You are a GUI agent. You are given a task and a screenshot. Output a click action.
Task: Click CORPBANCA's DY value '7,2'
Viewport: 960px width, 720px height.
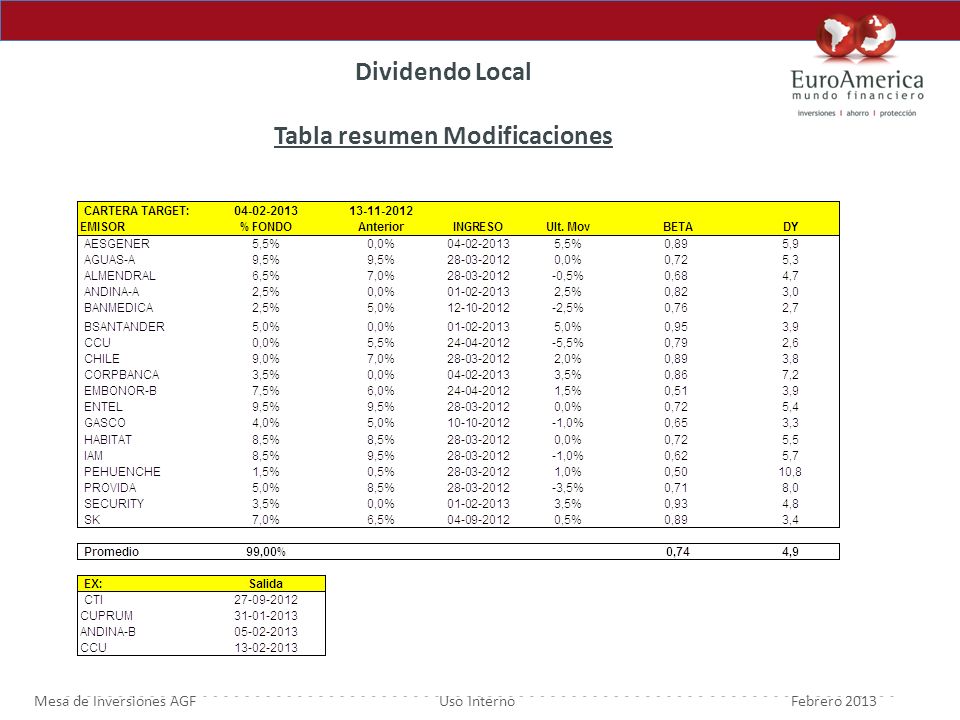click(790, 374)
